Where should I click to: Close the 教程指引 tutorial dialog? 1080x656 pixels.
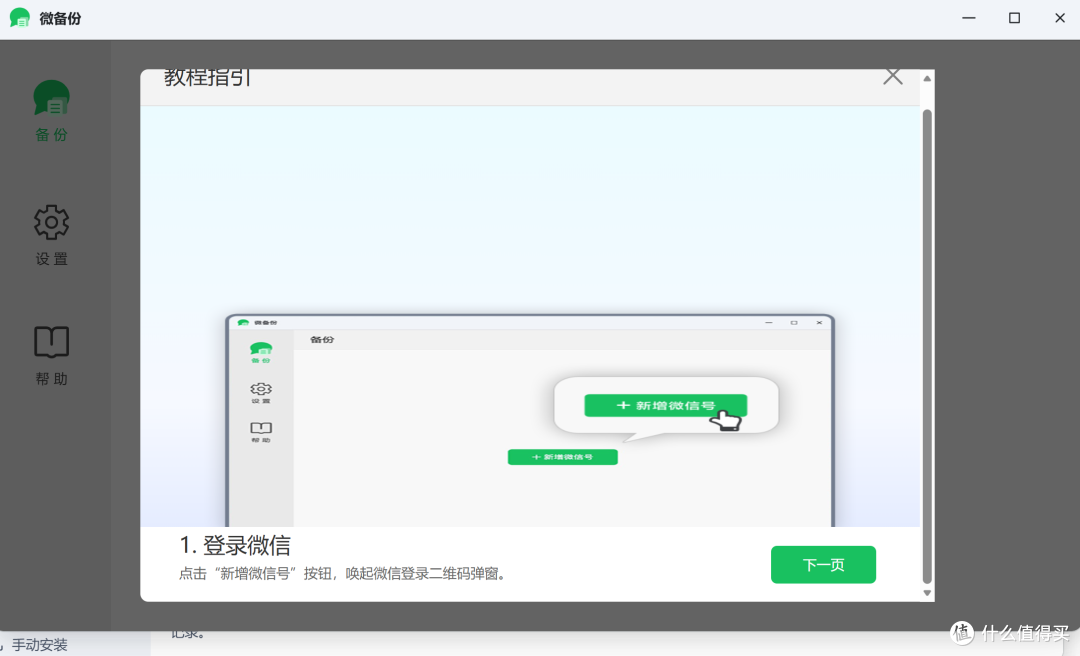[893, 76]
